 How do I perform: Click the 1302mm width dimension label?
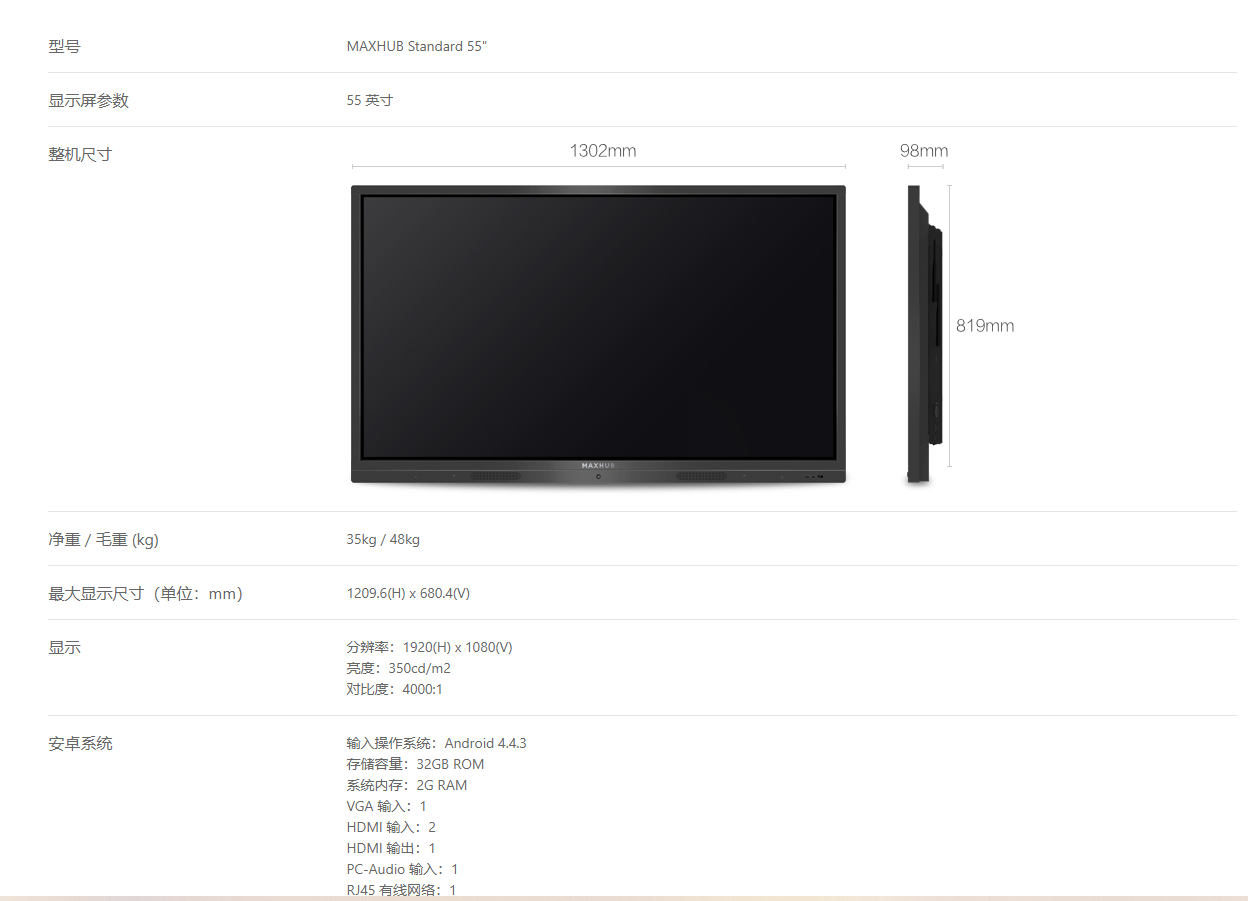coord(602,151)
